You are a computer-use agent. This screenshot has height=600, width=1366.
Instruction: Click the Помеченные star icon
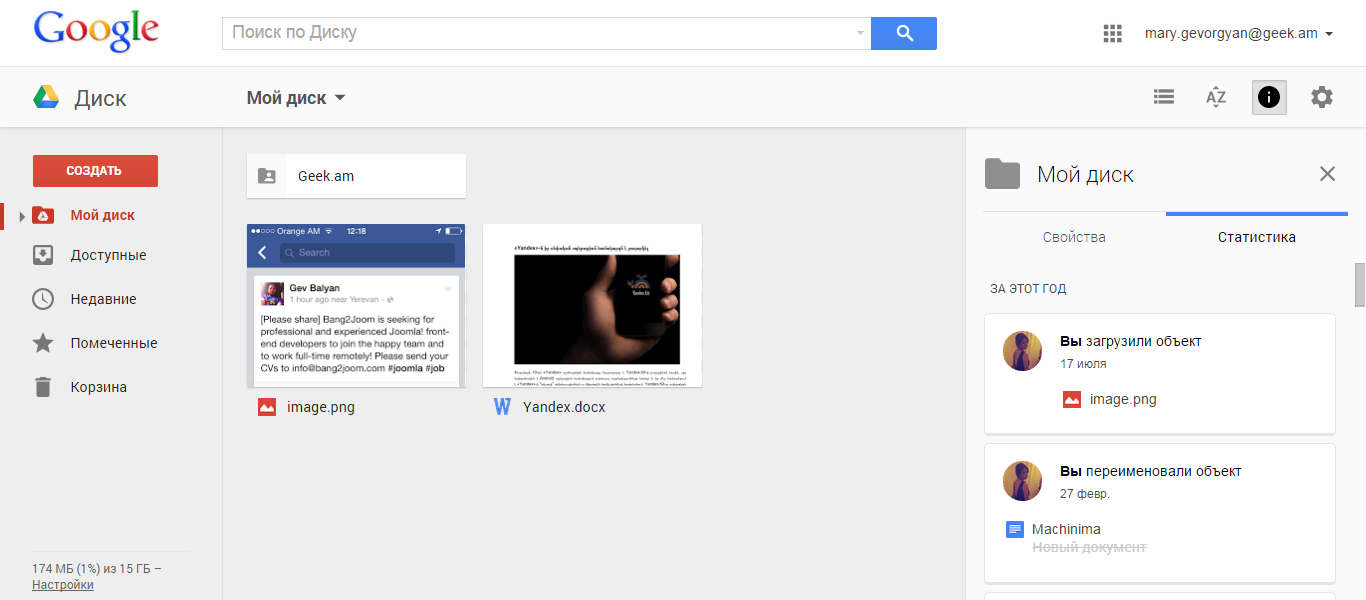point(43,343)
